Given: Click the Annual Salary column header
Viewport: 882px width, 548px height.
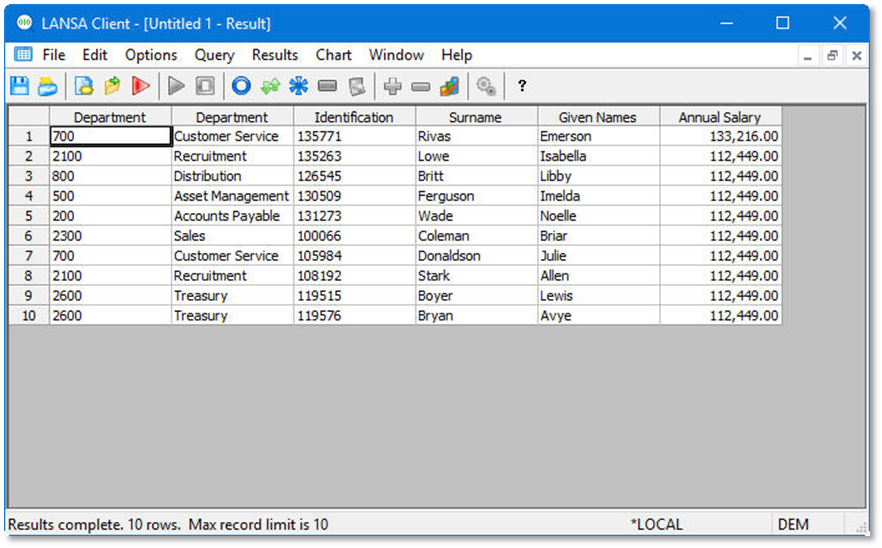Looking at the screenshot, I should 719,117.
